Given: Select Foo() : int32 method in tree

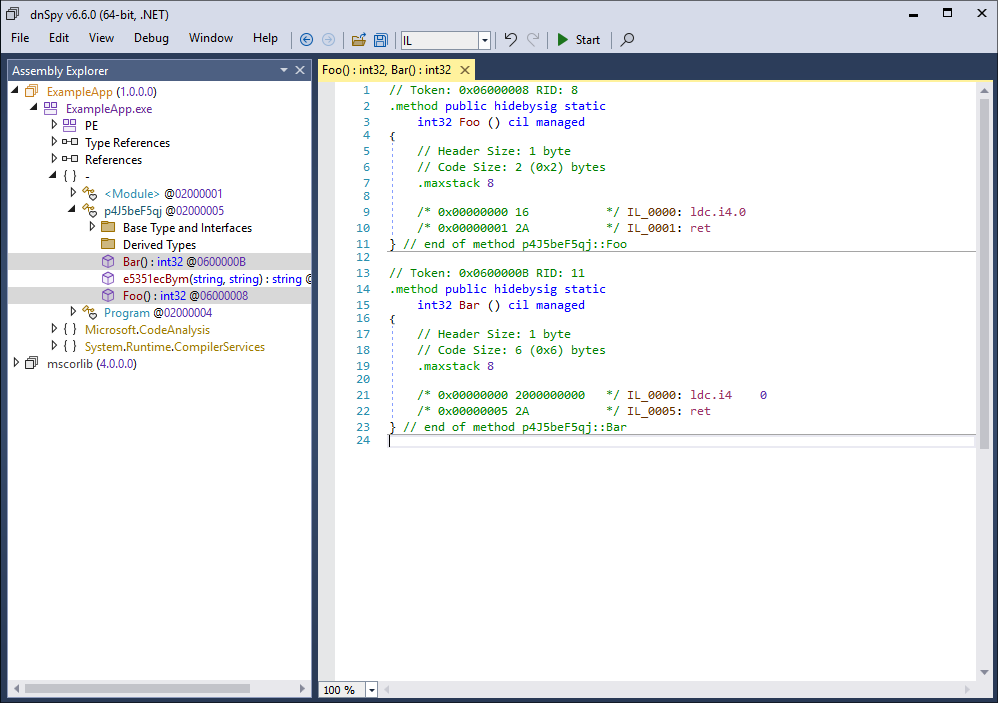Looking at the screenshot, I should [185, 296].
